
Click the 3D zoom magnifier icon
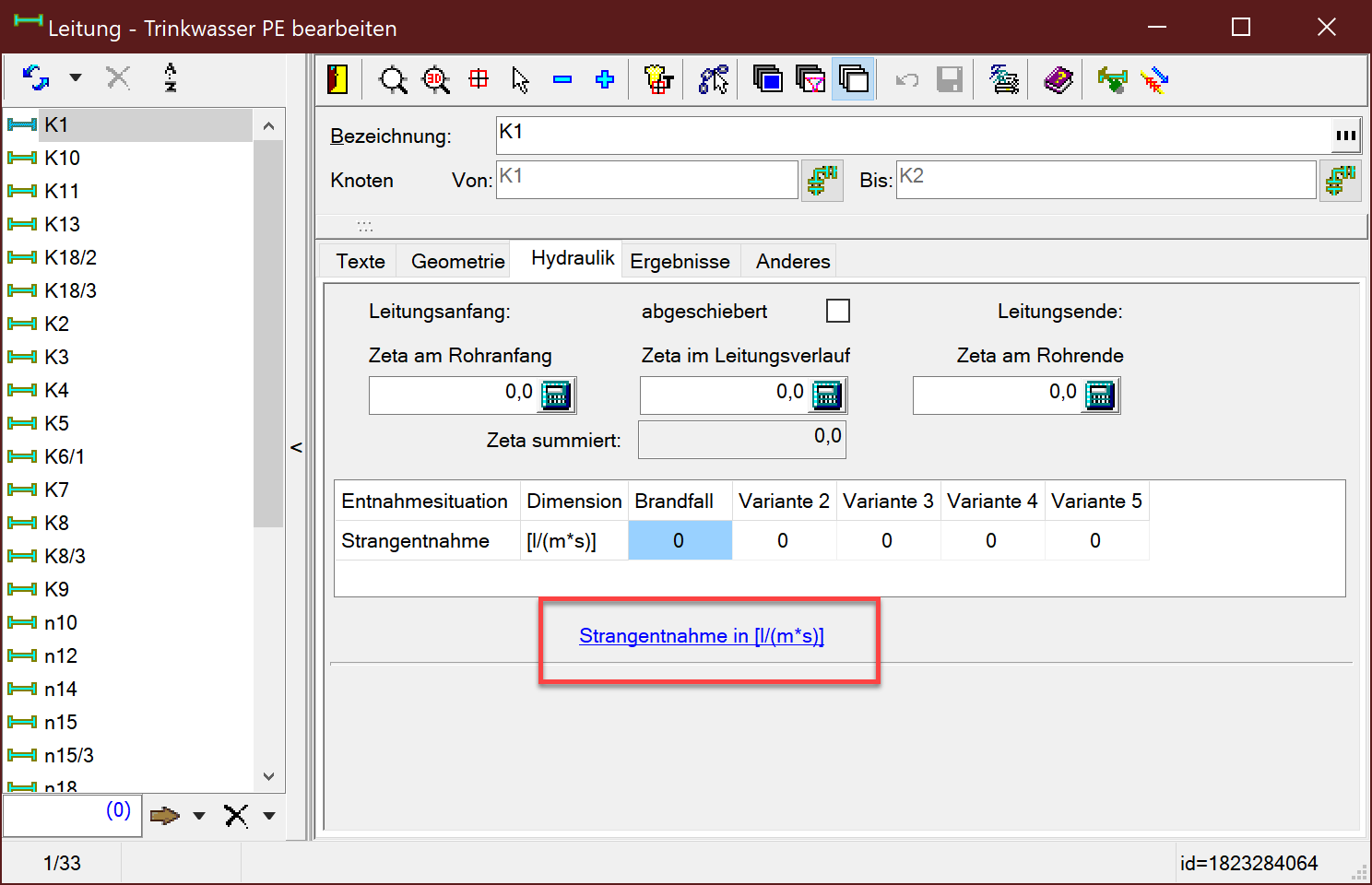pyautogui.click(x=435, y=80)
